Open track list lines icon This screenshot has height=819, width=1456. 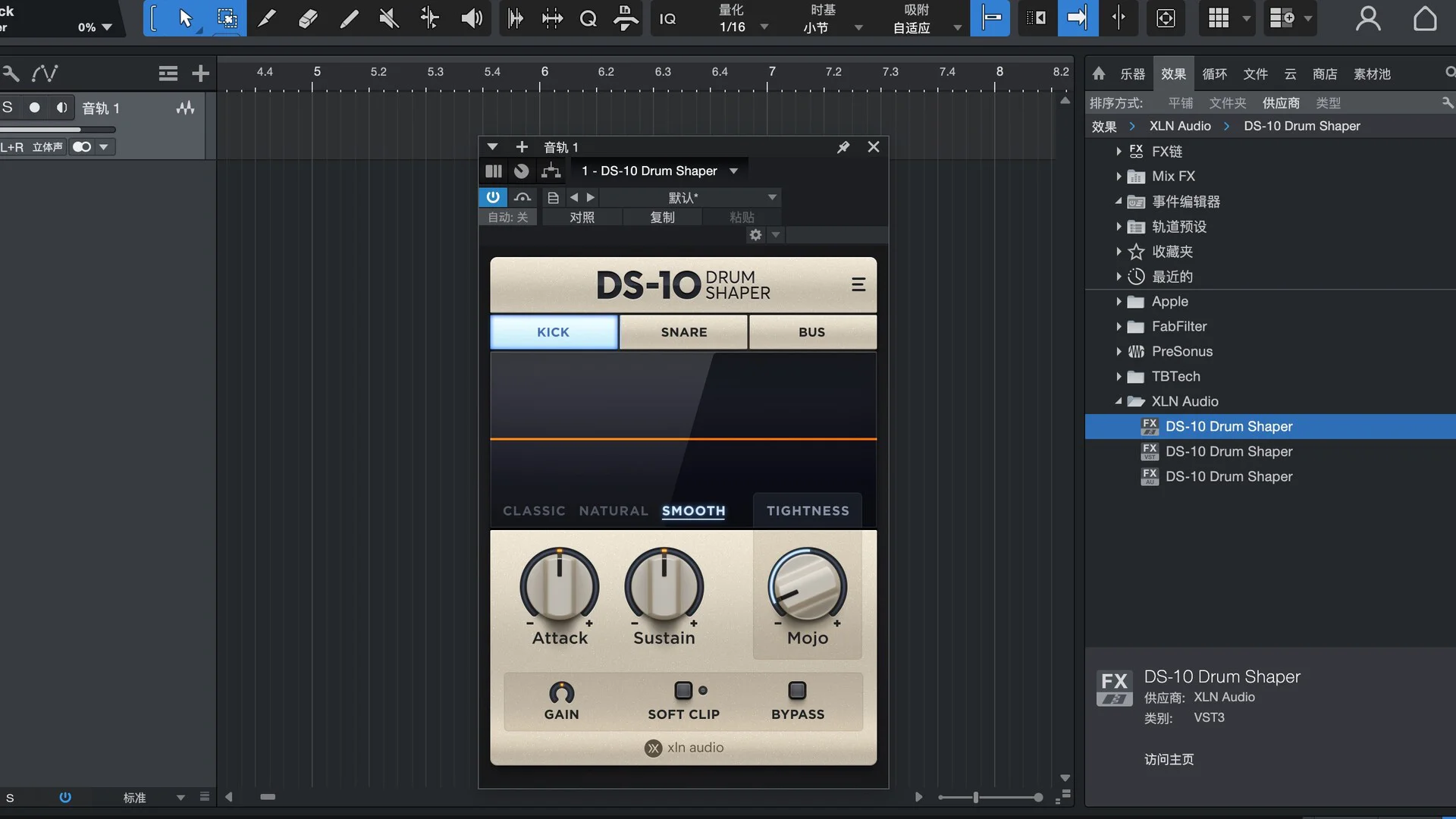168,74
